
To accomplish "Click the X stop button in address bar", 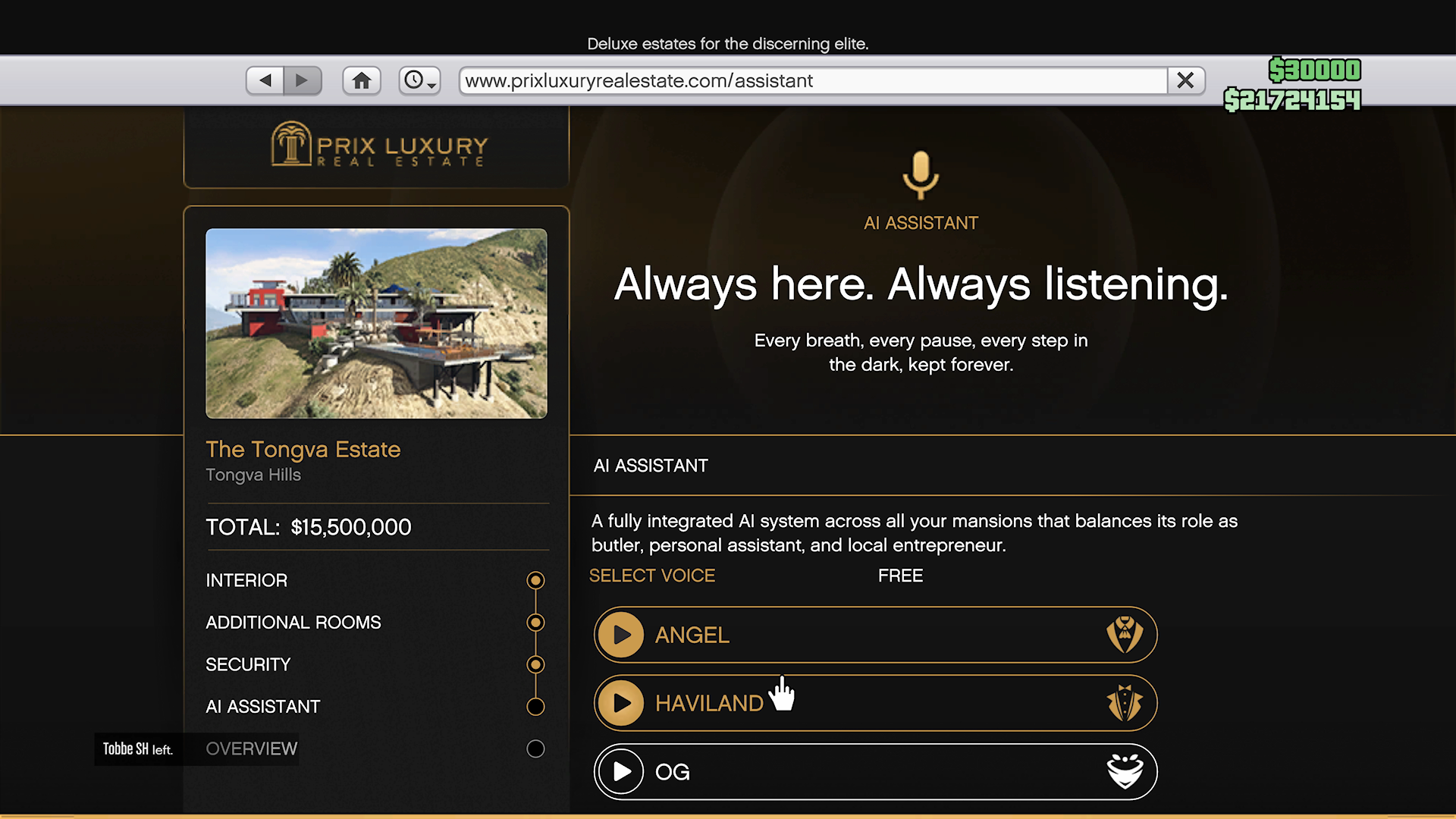I will point(1185,80).
